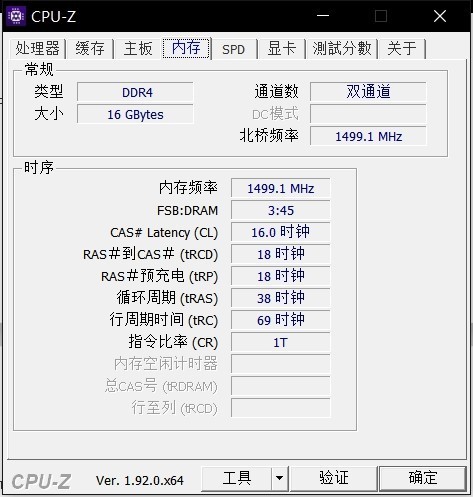Click the tRCD 18 时钟 value
Viewport: 473px width, 497px height.
(280, 254)
